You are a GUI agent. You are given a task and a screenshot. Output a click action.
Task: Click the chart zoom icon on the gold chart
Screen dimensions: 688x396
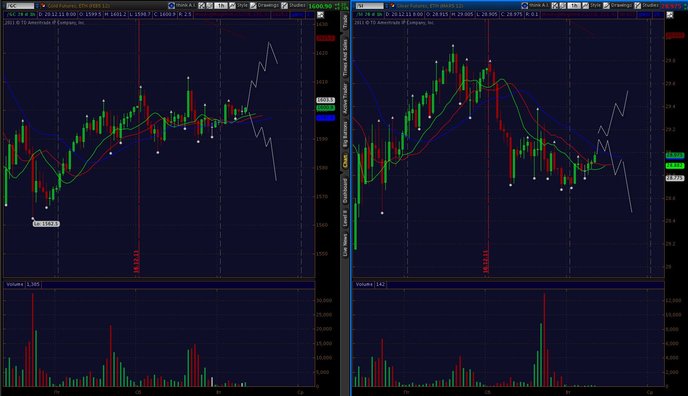pyautogui.click(x=320, y=15)
